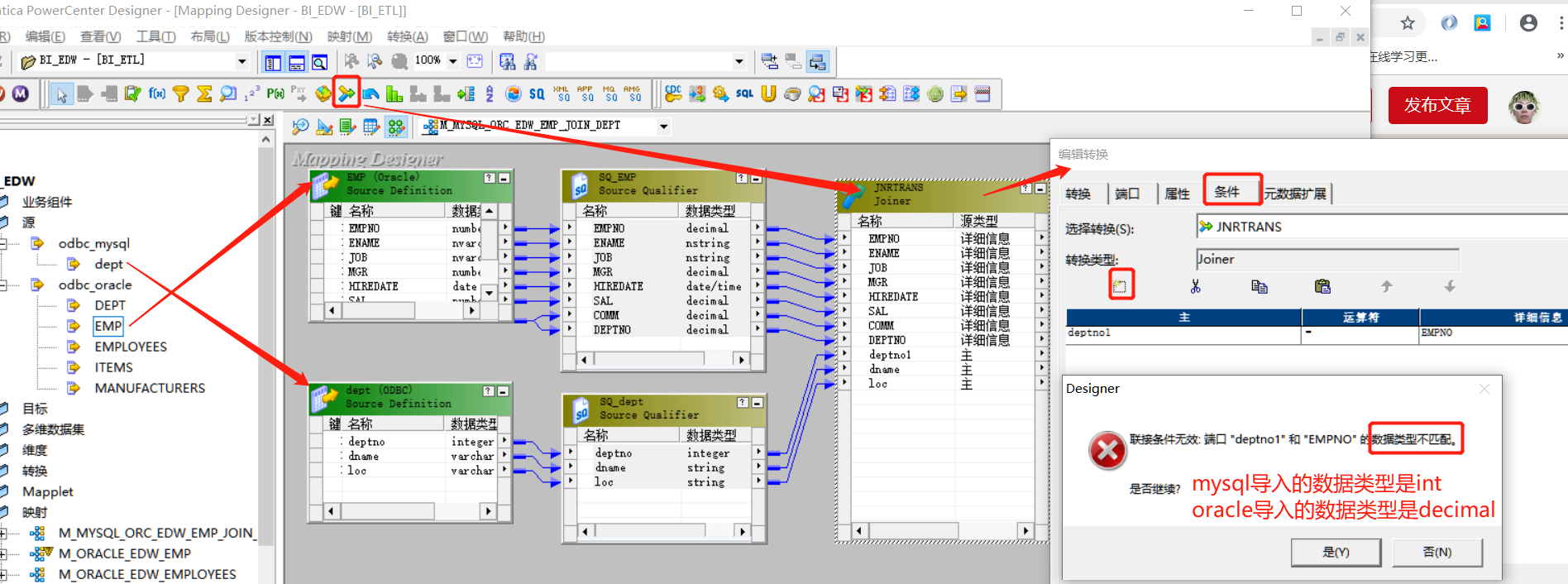Click the Expression f(x) transformation icon
1568x584 pixels.
point(156,93)
